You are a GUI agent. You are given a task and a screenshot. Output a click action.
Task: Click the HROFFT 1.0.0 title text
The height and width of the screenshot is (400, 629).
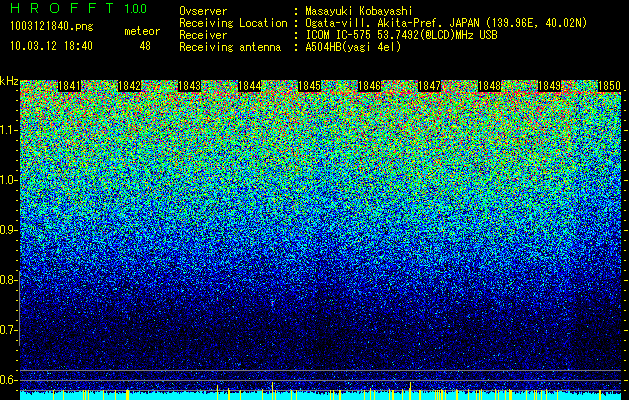tap(79, 8)
